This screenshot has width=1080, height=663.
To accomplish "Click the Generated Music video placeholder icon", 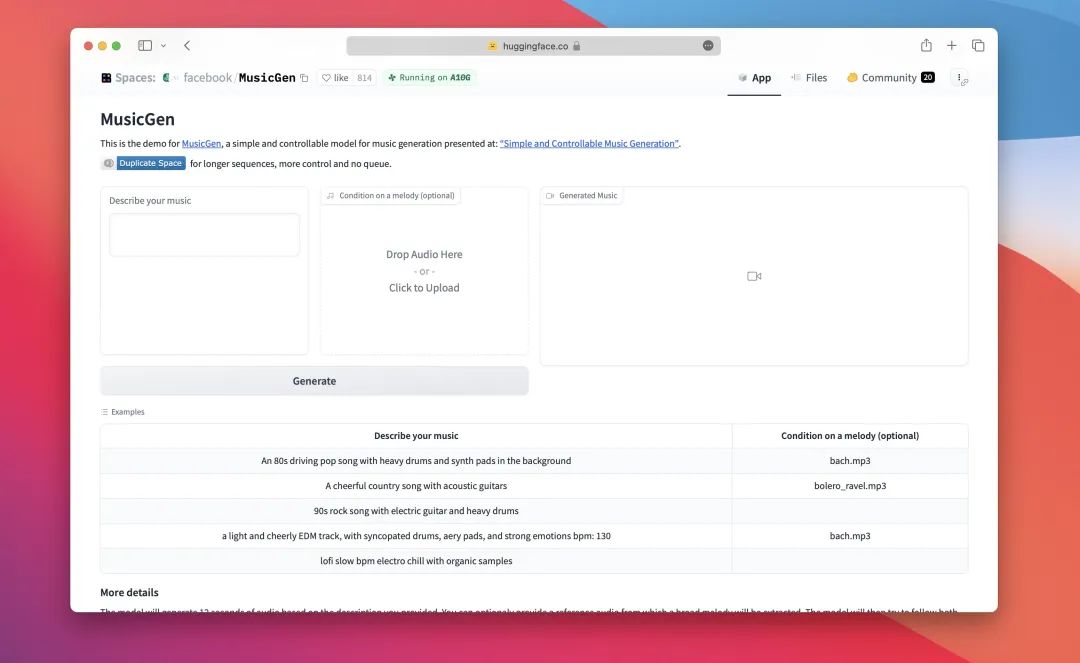I will pos(754,276).
